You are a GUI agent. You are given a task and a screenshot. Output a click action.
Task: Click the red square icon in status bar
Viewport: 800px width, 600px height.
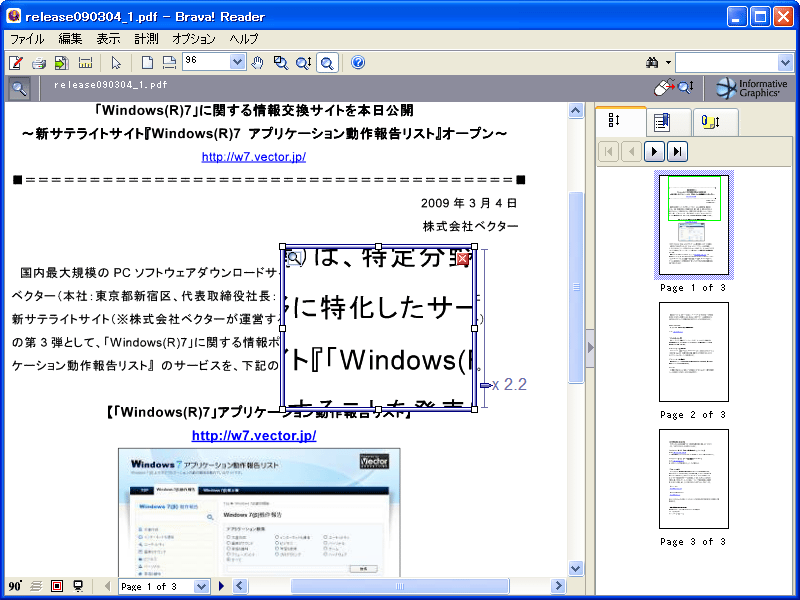57,586
